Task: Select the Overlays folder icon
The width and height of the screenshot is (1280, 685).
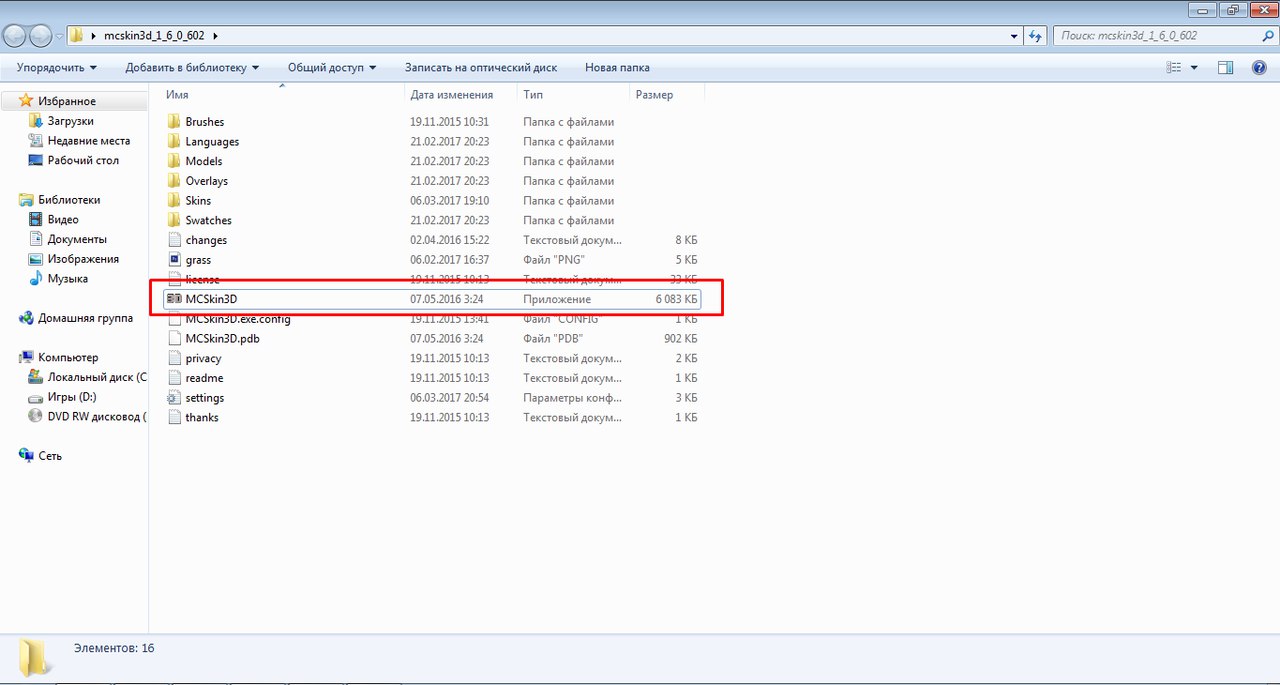Action: click(x=173, y=181)
